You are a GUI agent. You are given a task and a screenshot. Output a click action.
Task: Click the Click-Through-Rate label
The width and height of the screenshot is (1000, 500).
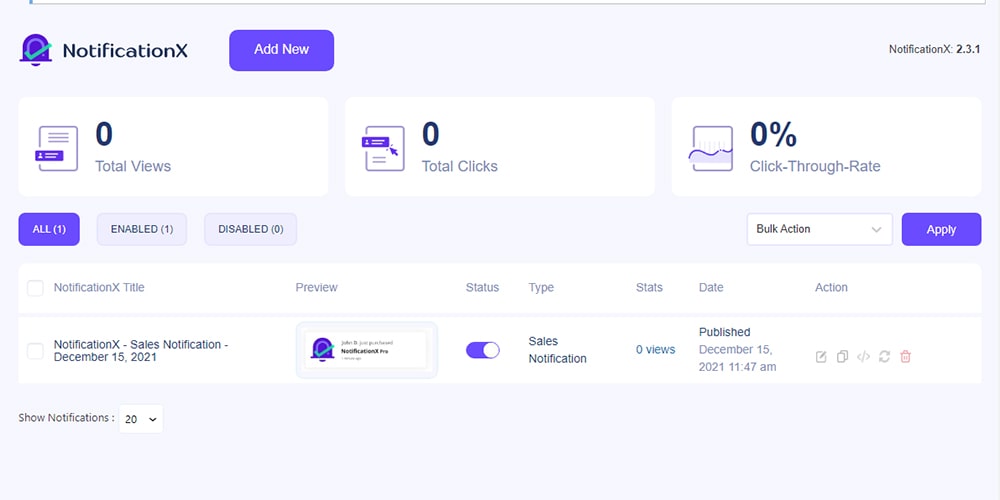point(815,166)
